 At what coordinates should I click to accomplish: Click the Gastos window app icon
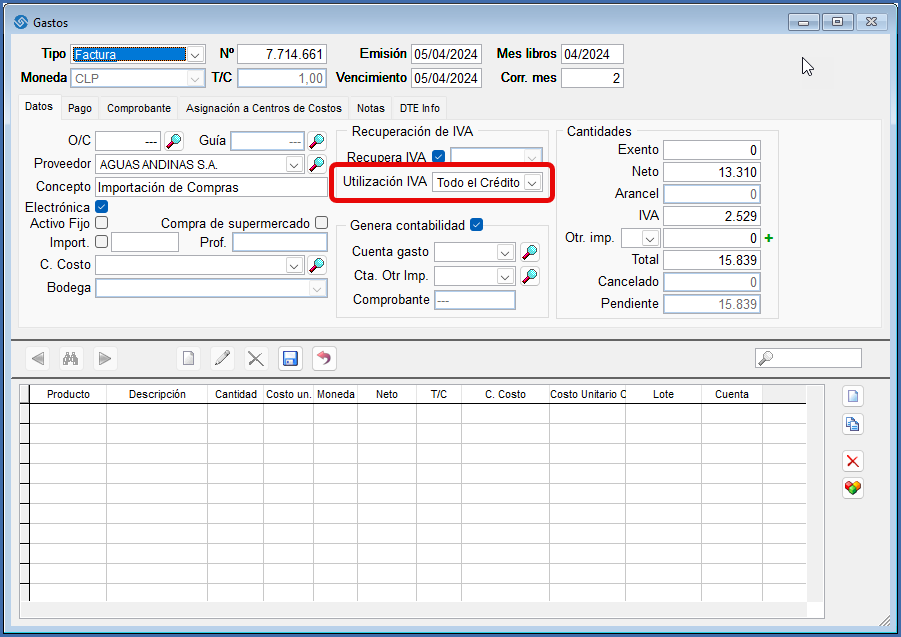pos(21,22)
